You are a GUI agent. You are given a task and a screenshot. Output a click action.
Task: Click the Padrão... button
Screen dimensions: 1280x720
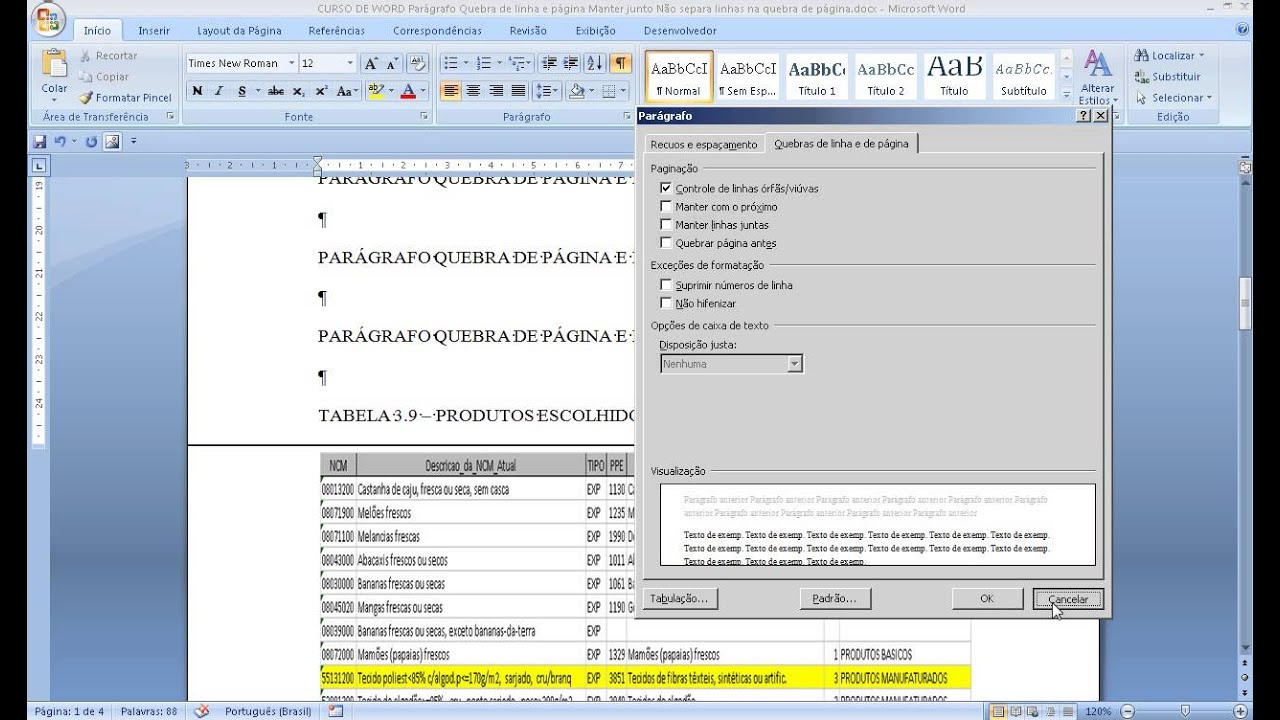tap(835, 599)
